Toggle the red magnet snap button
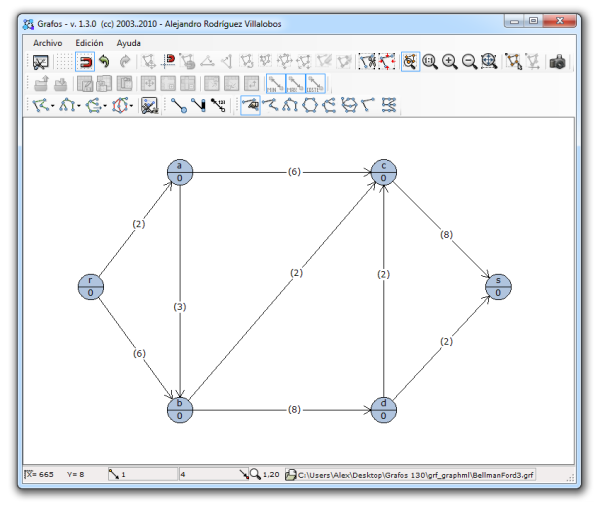This screenshot has height=506, width=600. click(x=85, y=62)
